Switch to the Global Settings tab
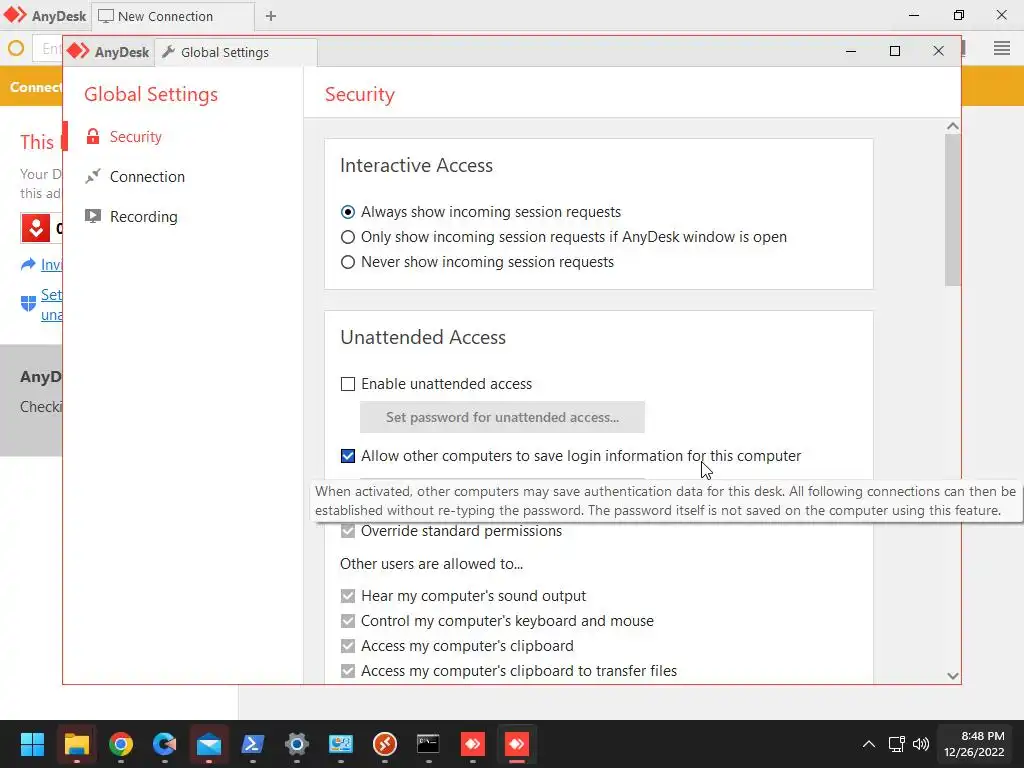The width and height of the screenshot is (1024, 768). click(x=236, y=52)
